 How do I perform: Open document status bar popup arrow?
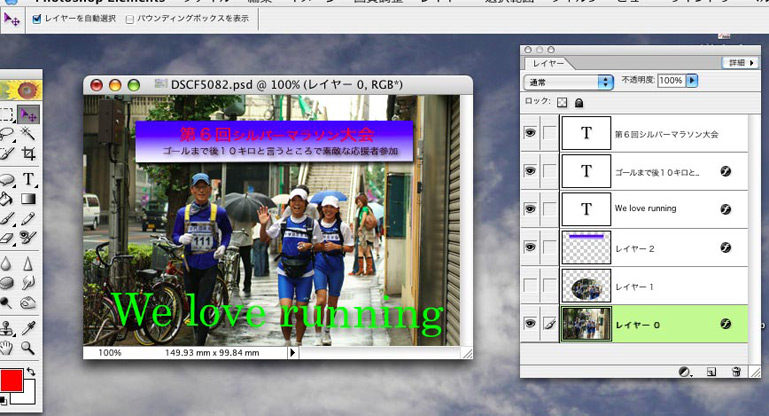(292, 352)
